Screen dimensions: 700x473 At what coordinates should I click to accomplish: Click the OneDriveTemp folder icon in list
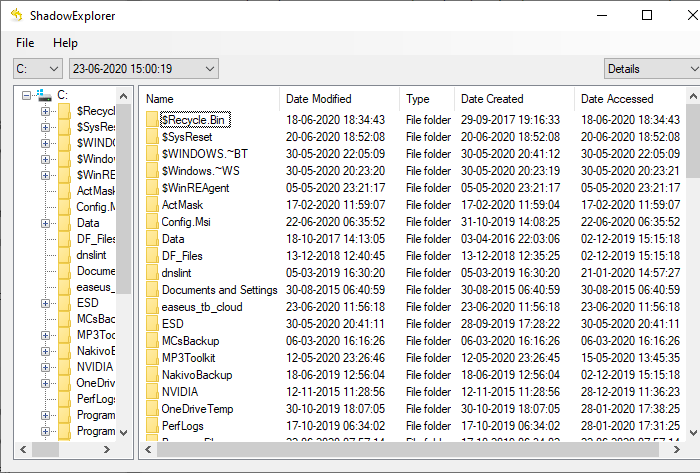[x=152, y=408]
